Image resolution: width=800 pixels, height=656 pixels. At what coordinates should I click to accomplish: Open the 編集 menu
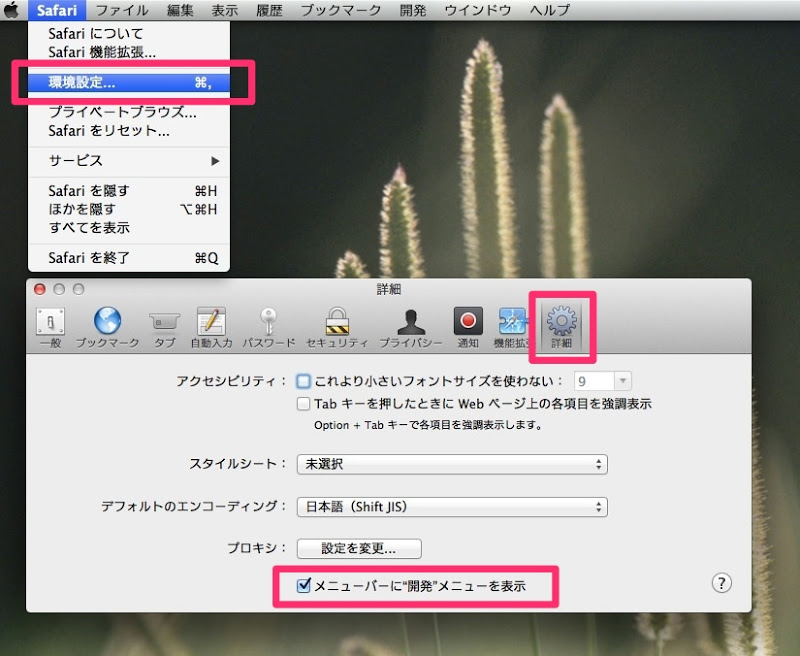pyautogui.click(x=180, y=10)
